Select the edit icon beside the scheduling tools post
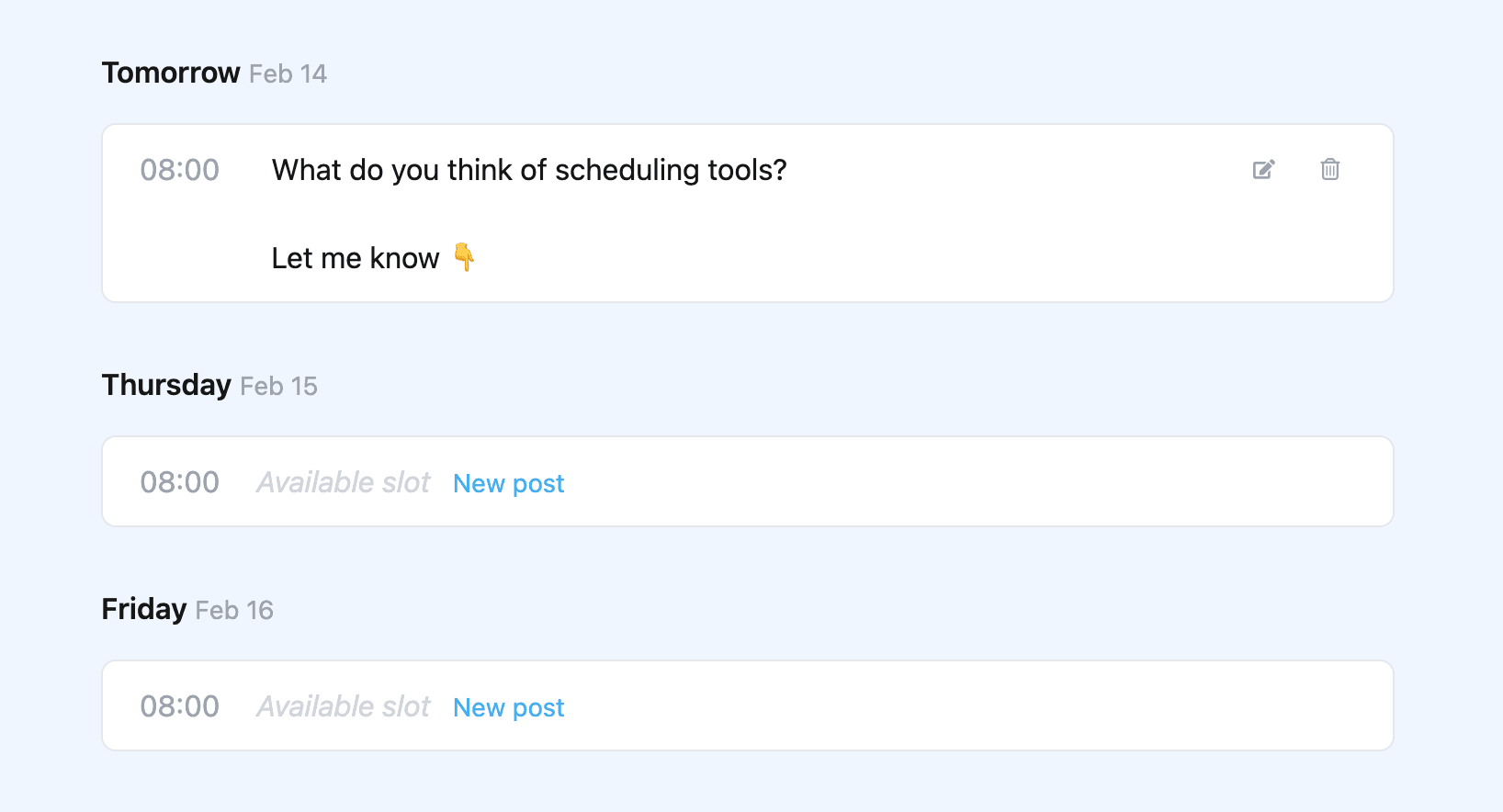Viewport: 1503px width, 812px height. (x=1263, y=169)
